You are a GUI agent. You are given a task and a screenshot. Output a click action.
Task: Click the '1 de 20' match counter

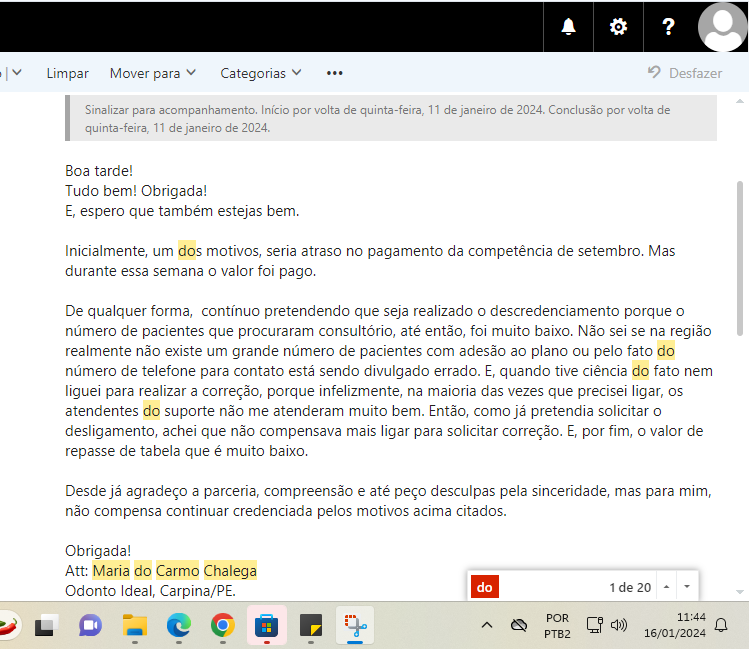tap(630, 587)
